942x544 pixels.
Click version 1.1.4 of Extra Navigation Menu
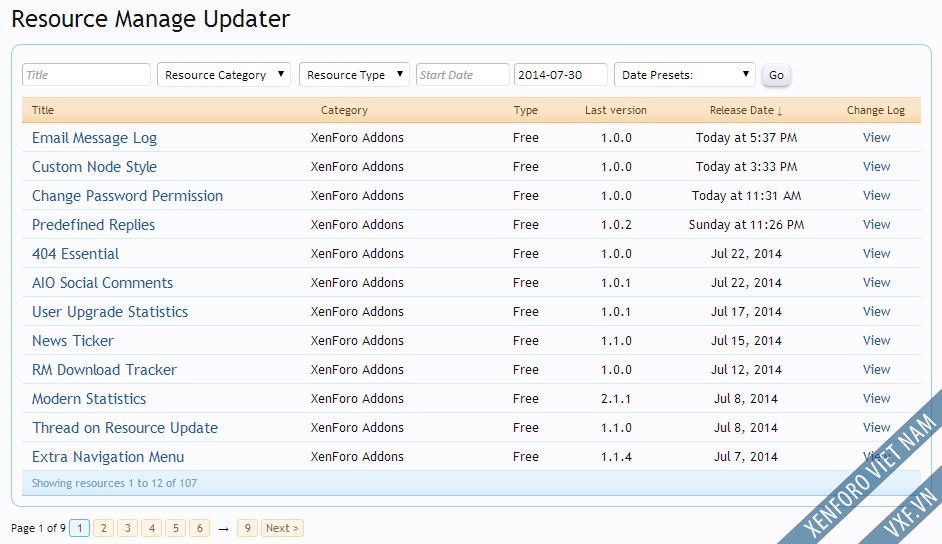point(616,457)
